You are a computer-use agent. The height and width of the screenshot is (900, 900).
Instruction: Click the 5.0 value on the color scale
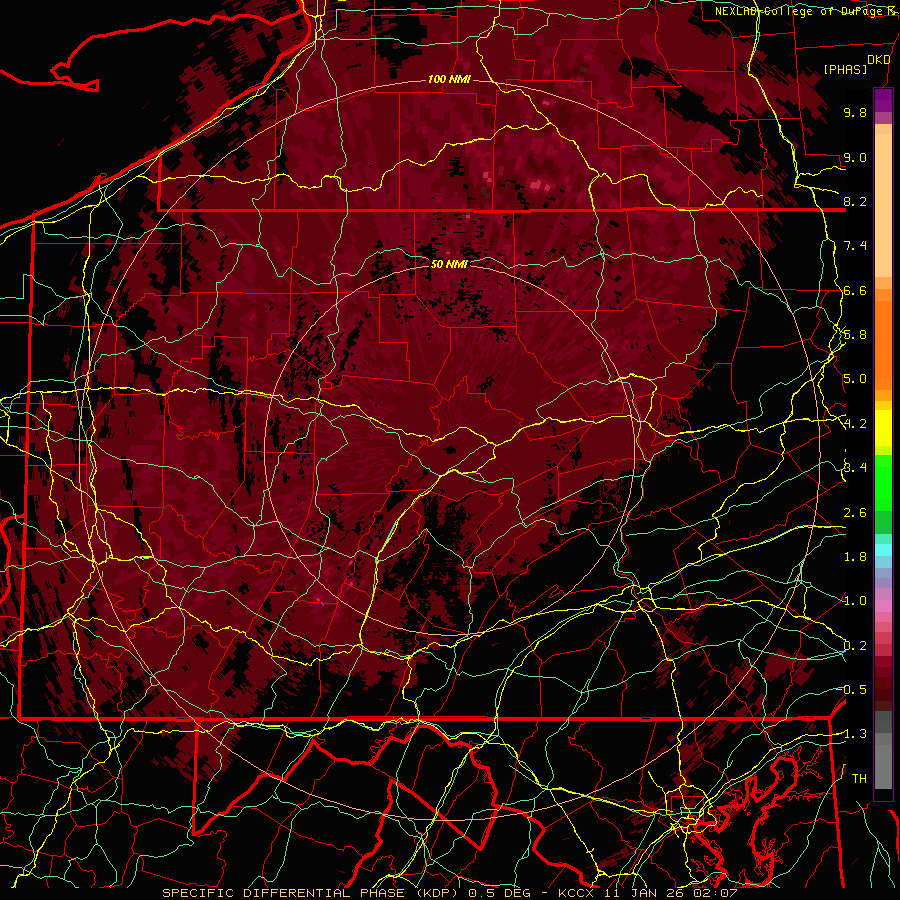(x=855, y=379)
